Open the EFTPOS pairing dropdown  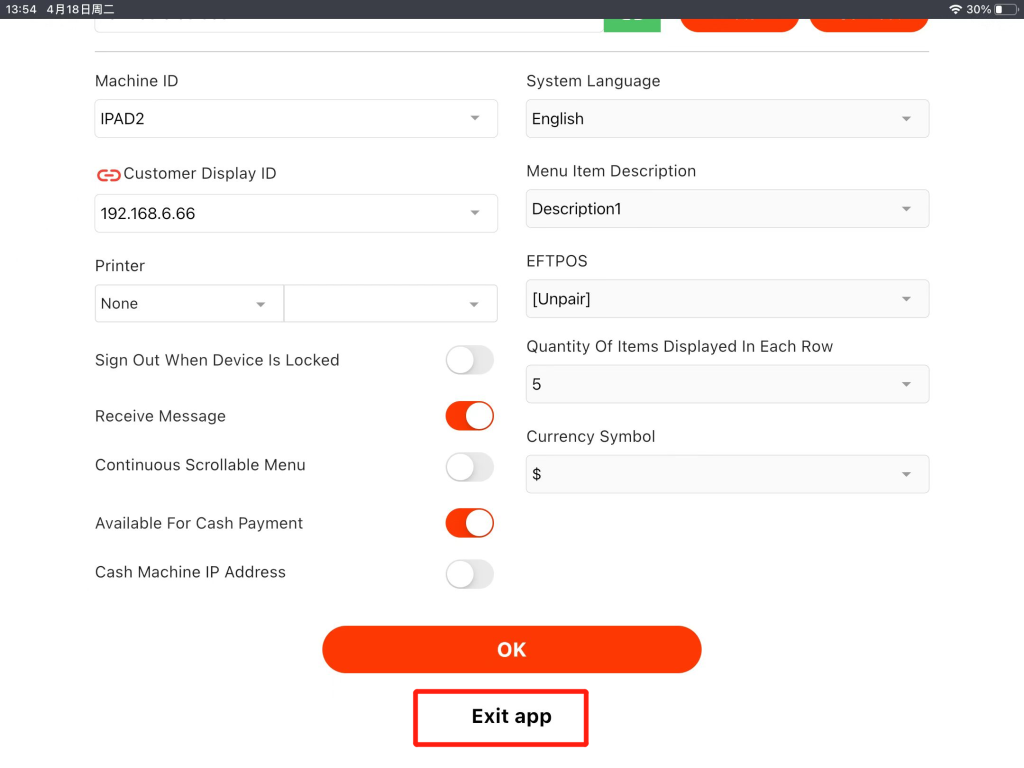pos(727,299)
